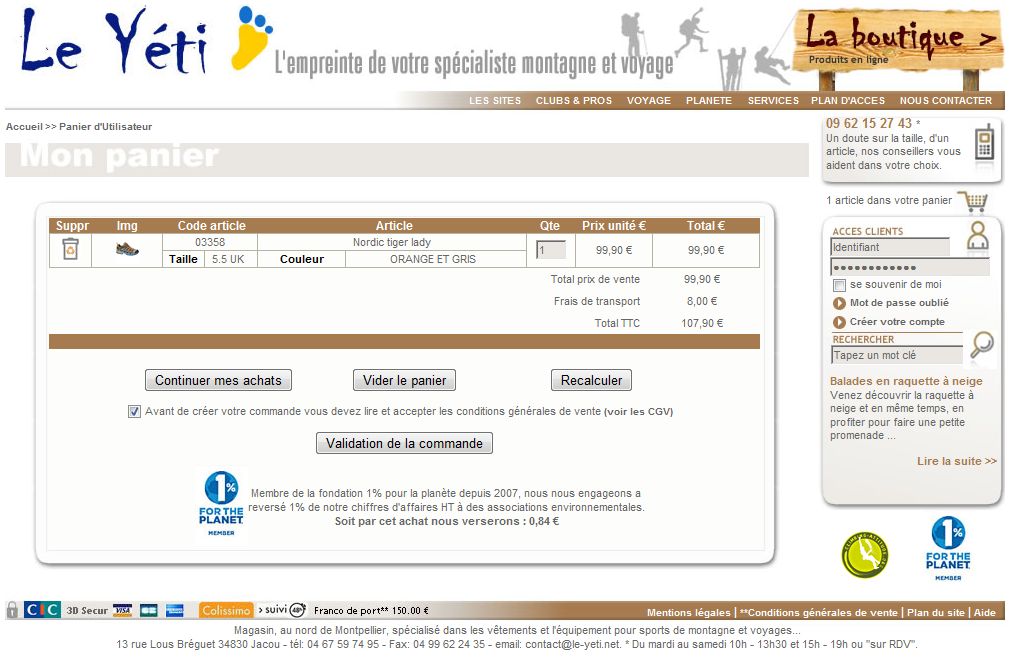
Task: Open LES SITES menu
Action: [x=495, y=101]
